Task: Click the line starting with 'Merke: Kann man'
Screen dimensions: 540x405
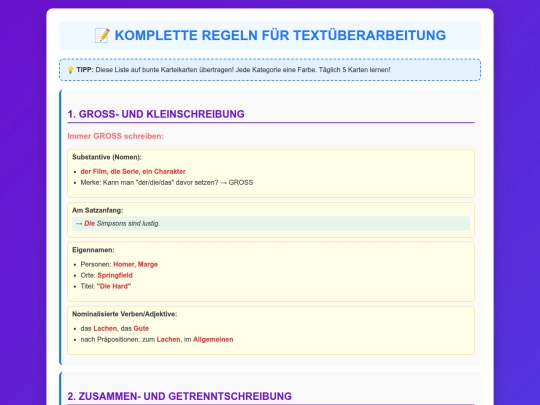Action: point(167,183)
